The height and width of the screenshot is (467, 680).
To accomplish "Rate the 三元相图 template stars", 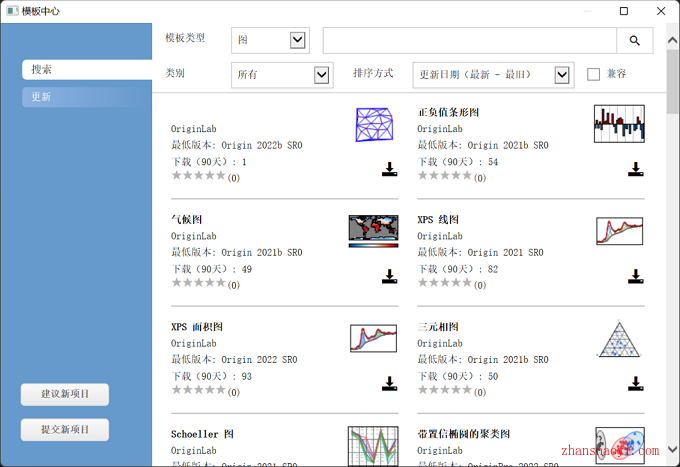I will [x=445, y=390].
